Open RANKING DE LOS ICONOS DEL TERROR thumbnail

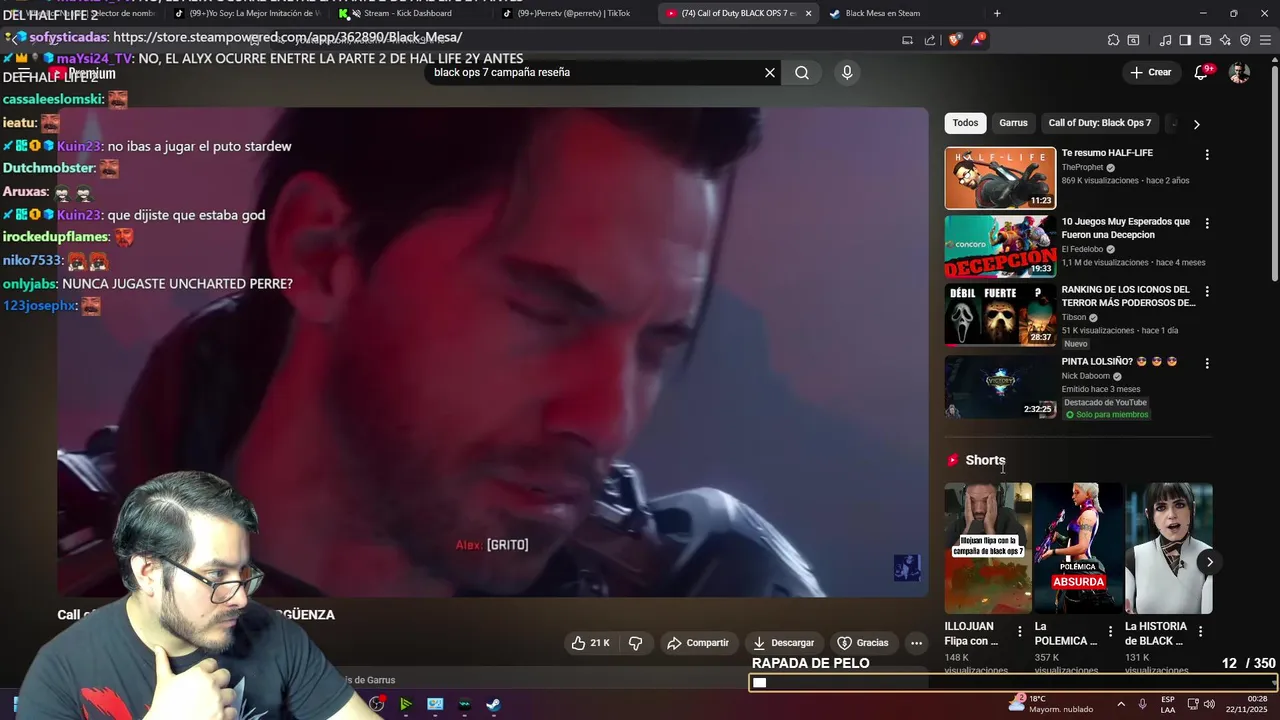(x=1000, y=314)
